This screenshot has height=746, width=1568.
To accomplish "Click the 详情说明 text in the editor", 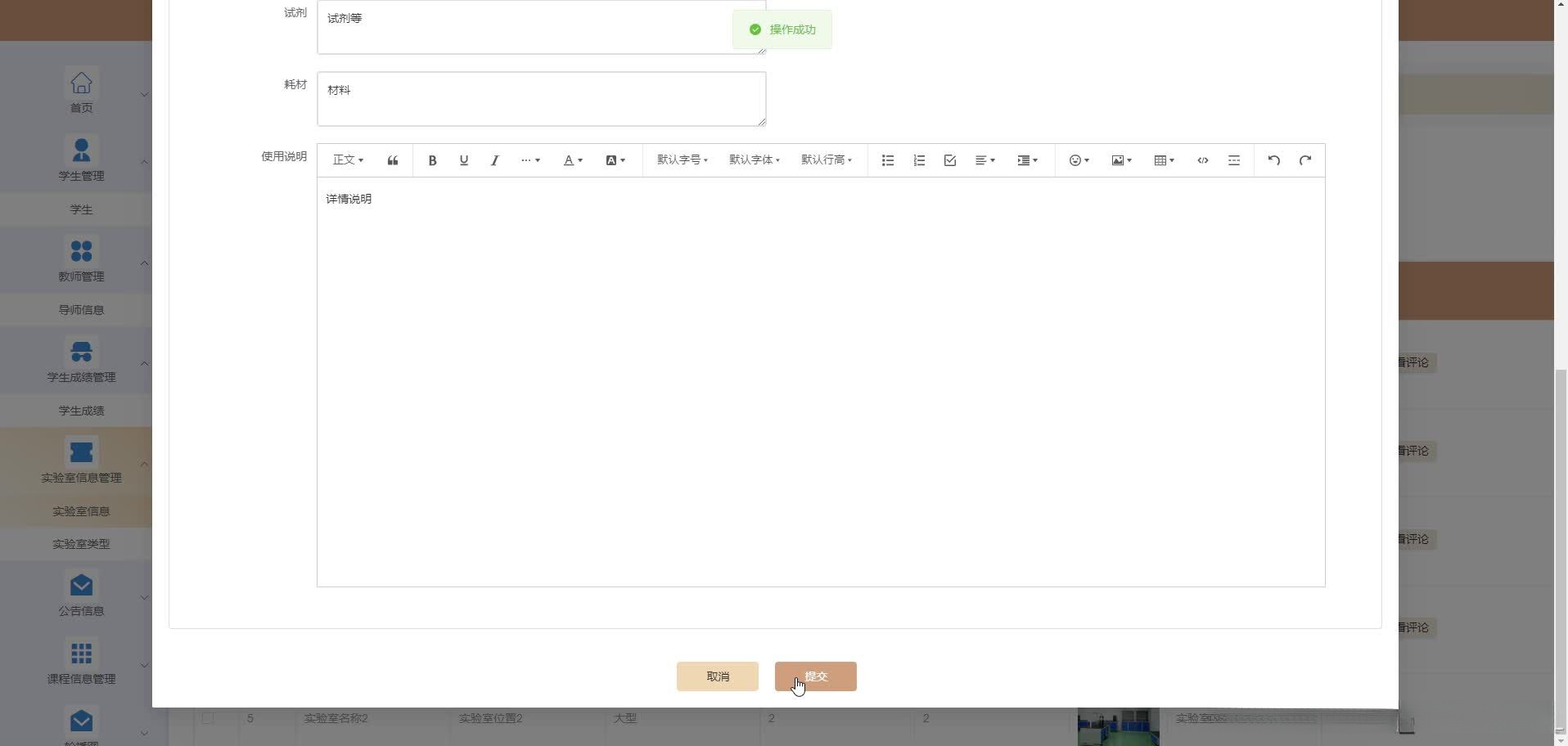I will 349,199.
